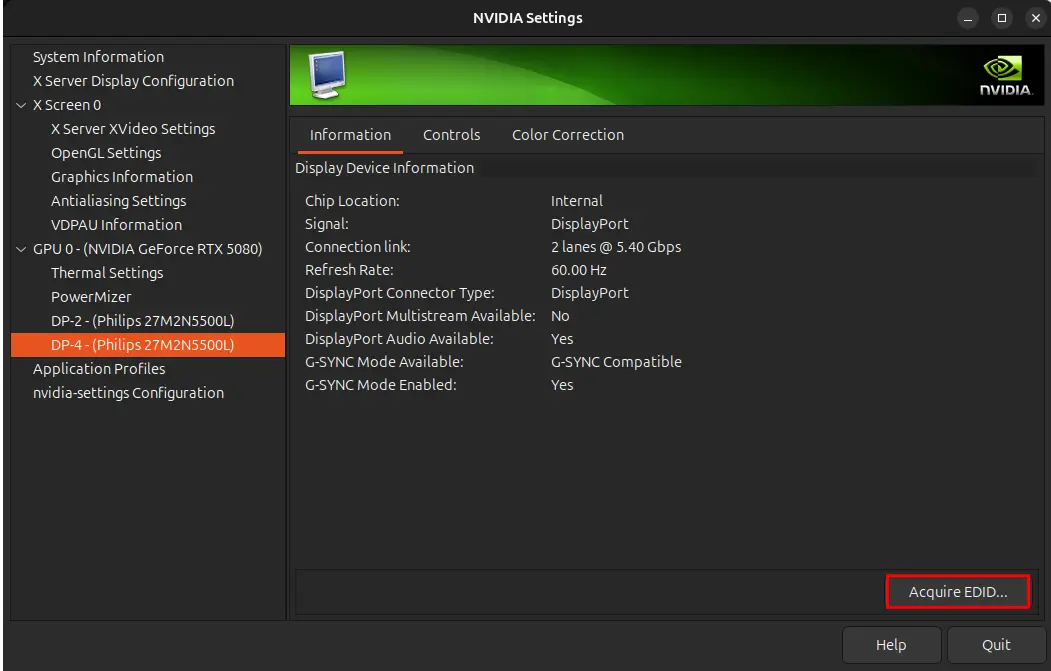The width and height of the screenshot is (1051, 671).
Task: Select Antialiasing Settings
Action: [x=119, y=201]
